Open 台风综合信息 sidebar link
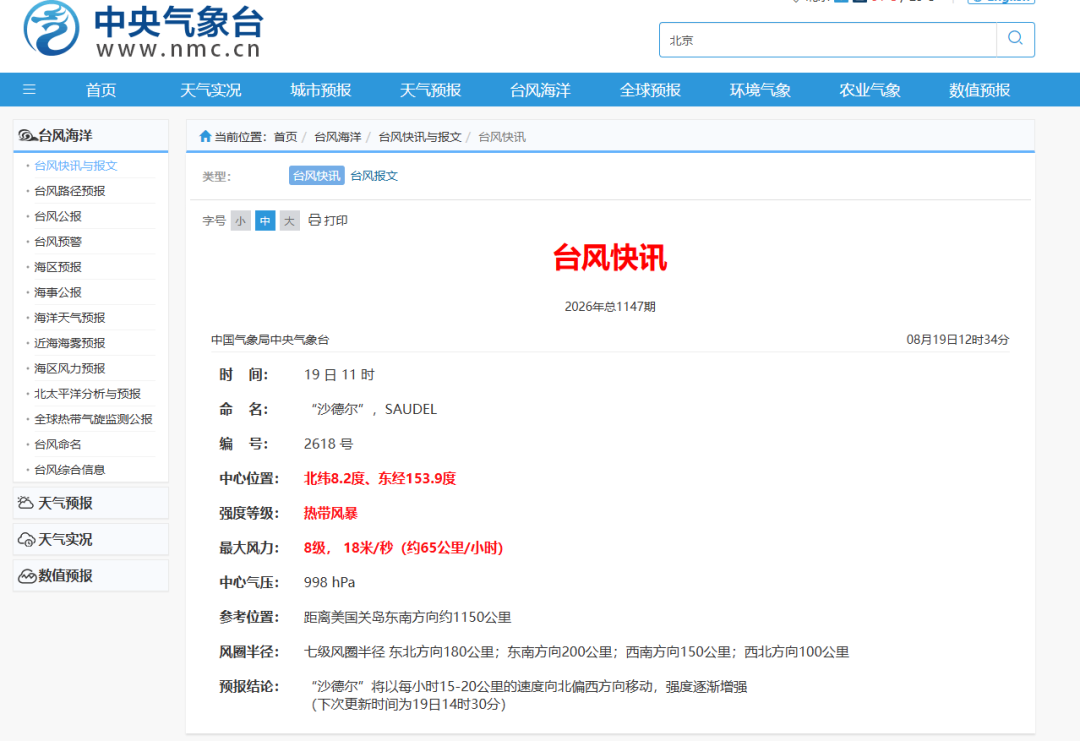 click(70, 470)
